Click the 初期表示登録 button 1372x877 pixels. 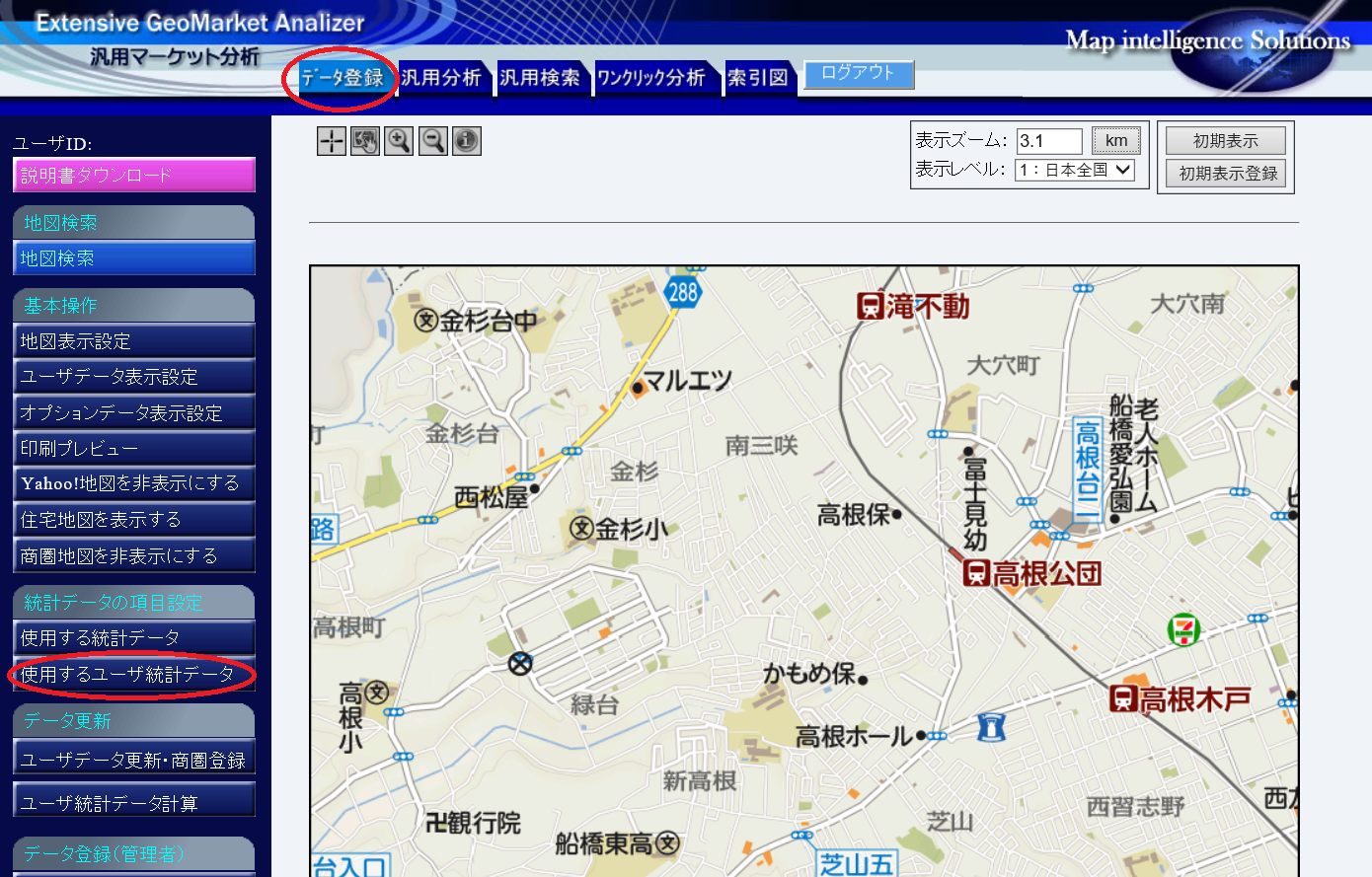coord(1226,174)
